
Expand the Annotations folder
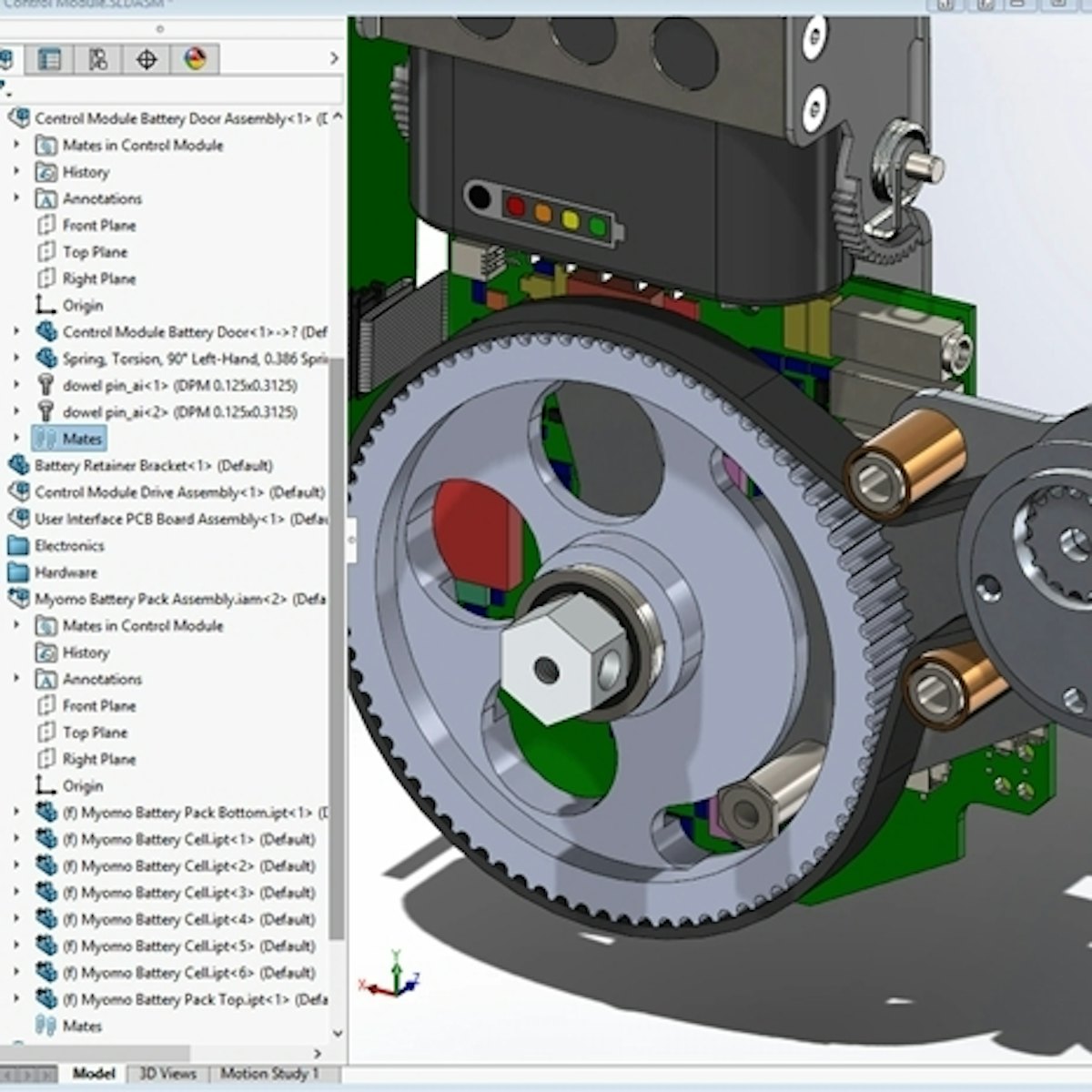(15, 198)
